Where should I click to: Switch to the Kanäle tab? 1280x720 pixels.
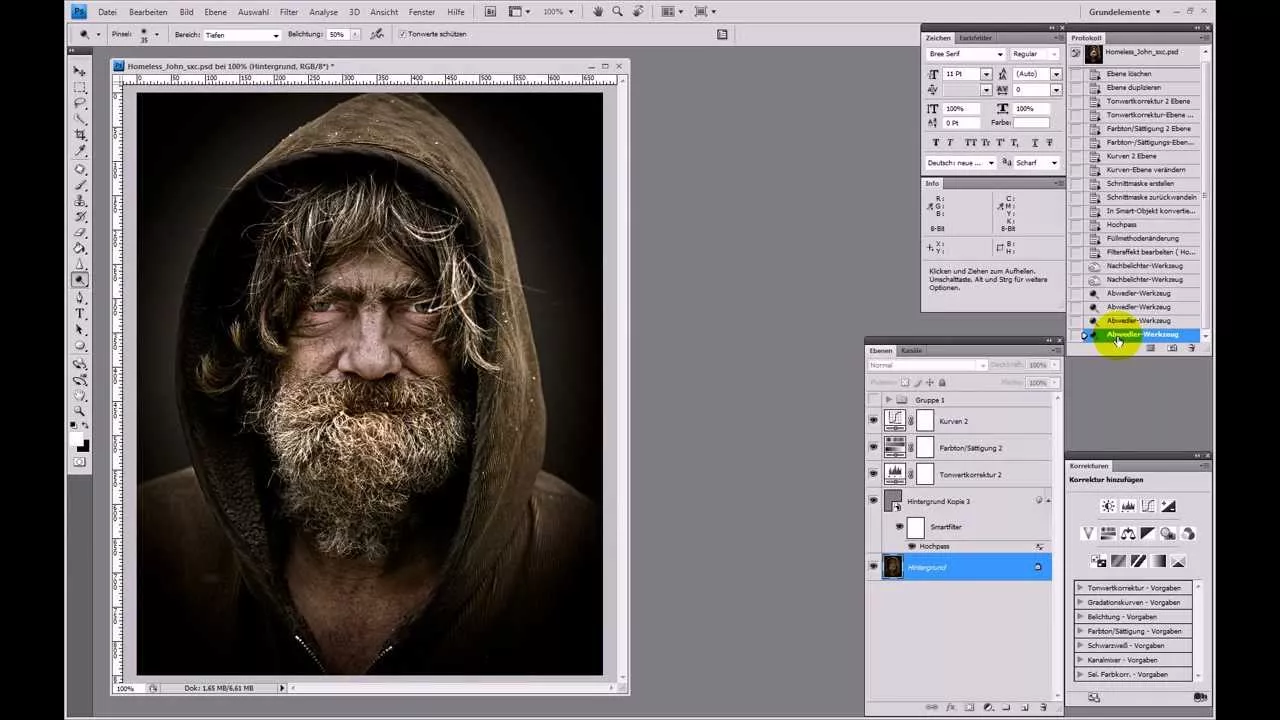911,351
